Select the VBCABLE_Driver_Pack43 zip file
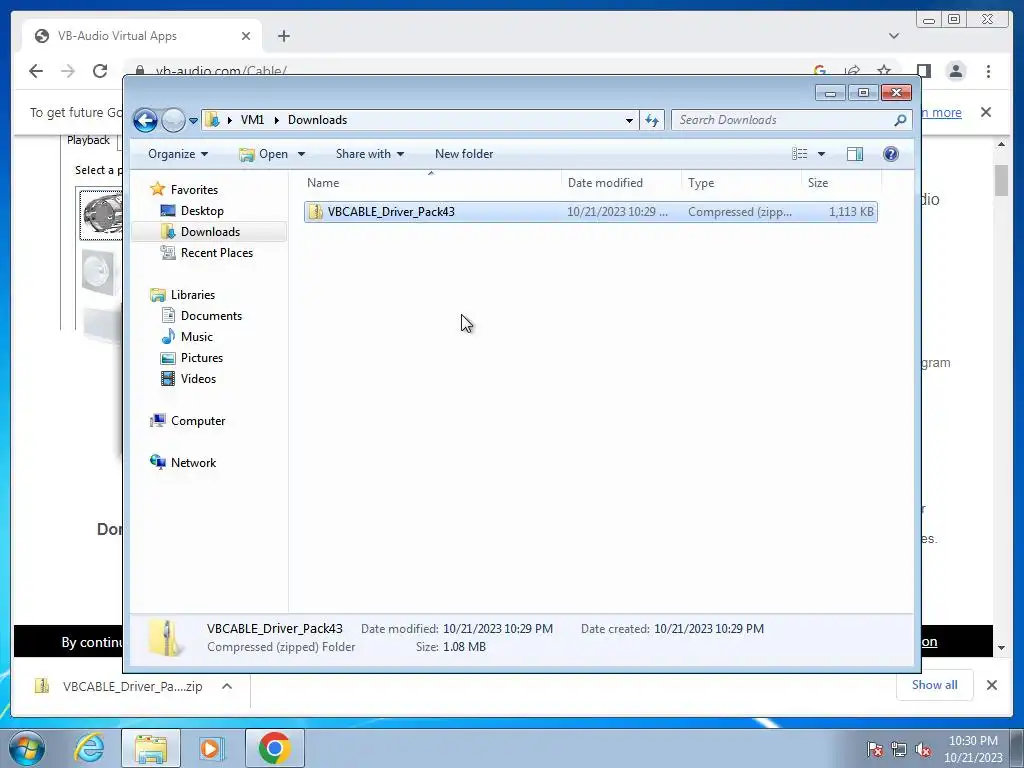This screenshot has height=768, width=1024. pyautogui.click(x=590, y=212)
